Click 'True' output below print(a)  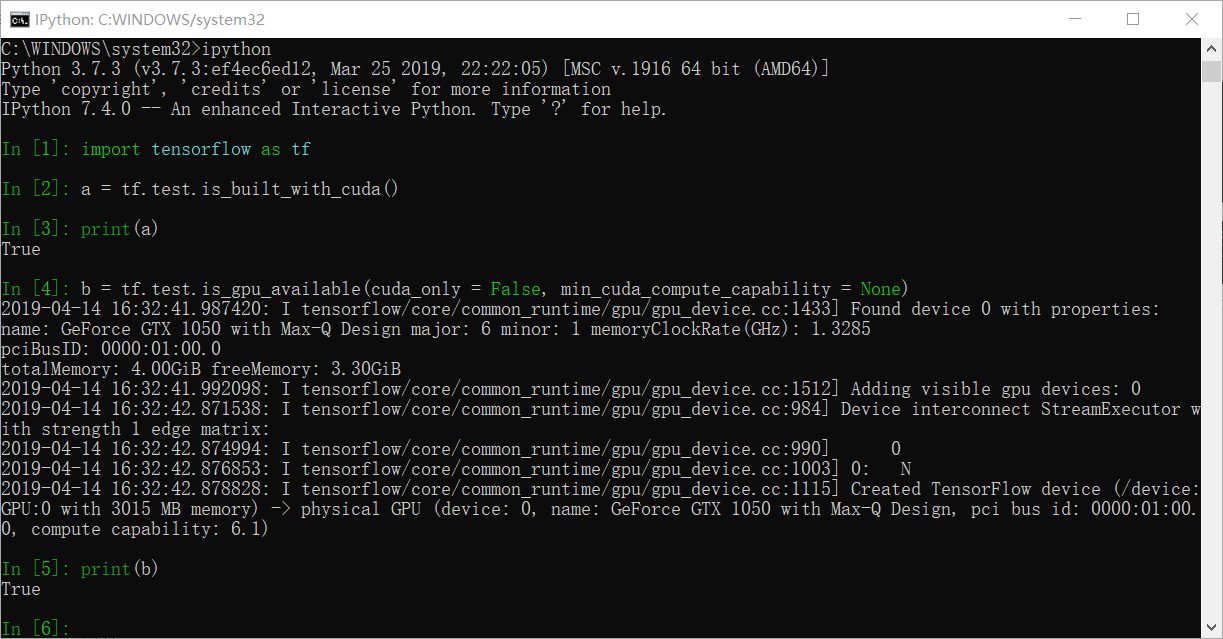point(21,249)
